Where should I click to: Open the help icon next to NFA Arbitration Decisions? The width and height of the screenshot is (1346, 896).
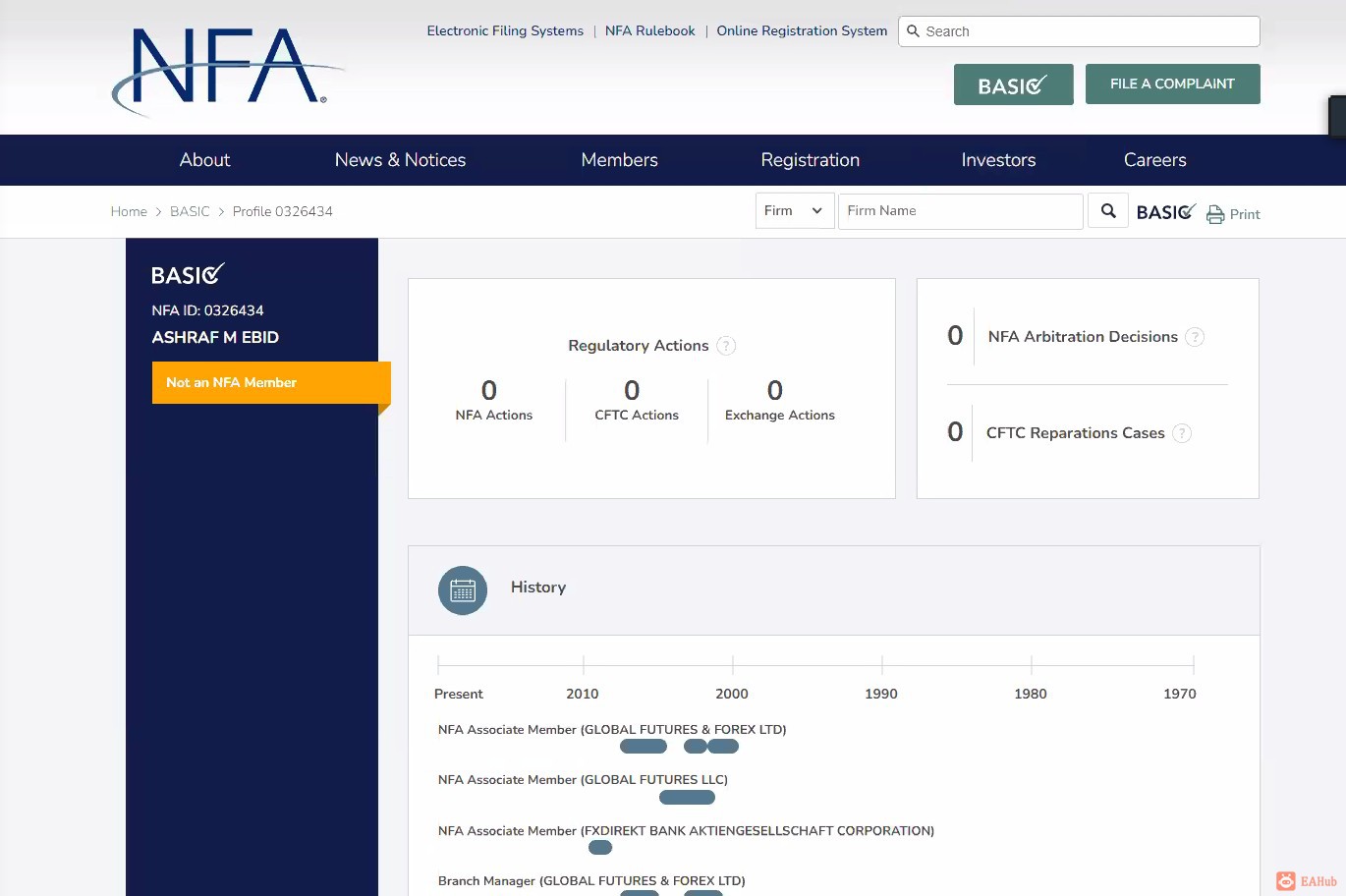point(1195,337)
